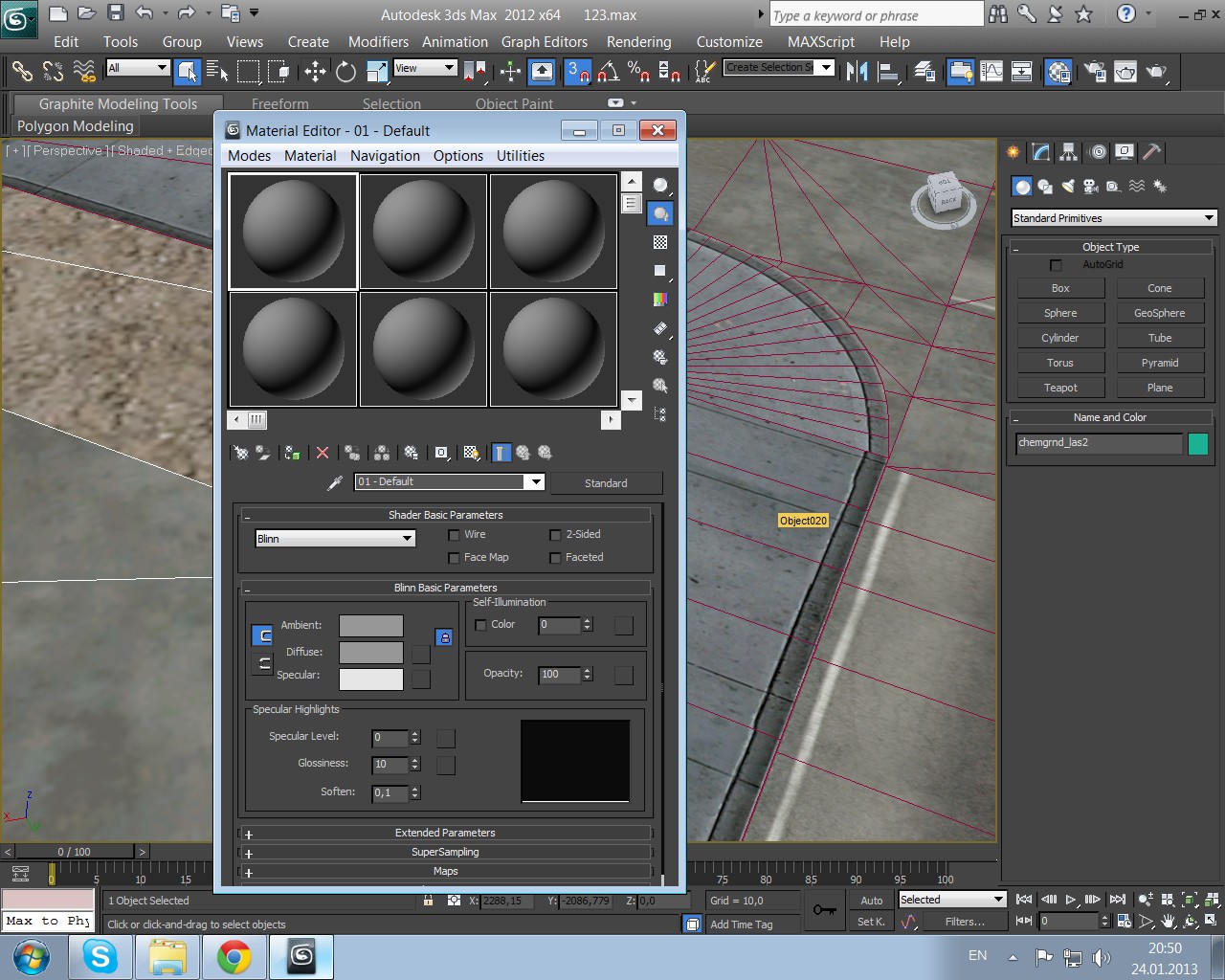
Task: Select the Select and Link tool
Action: pos(22,71)
